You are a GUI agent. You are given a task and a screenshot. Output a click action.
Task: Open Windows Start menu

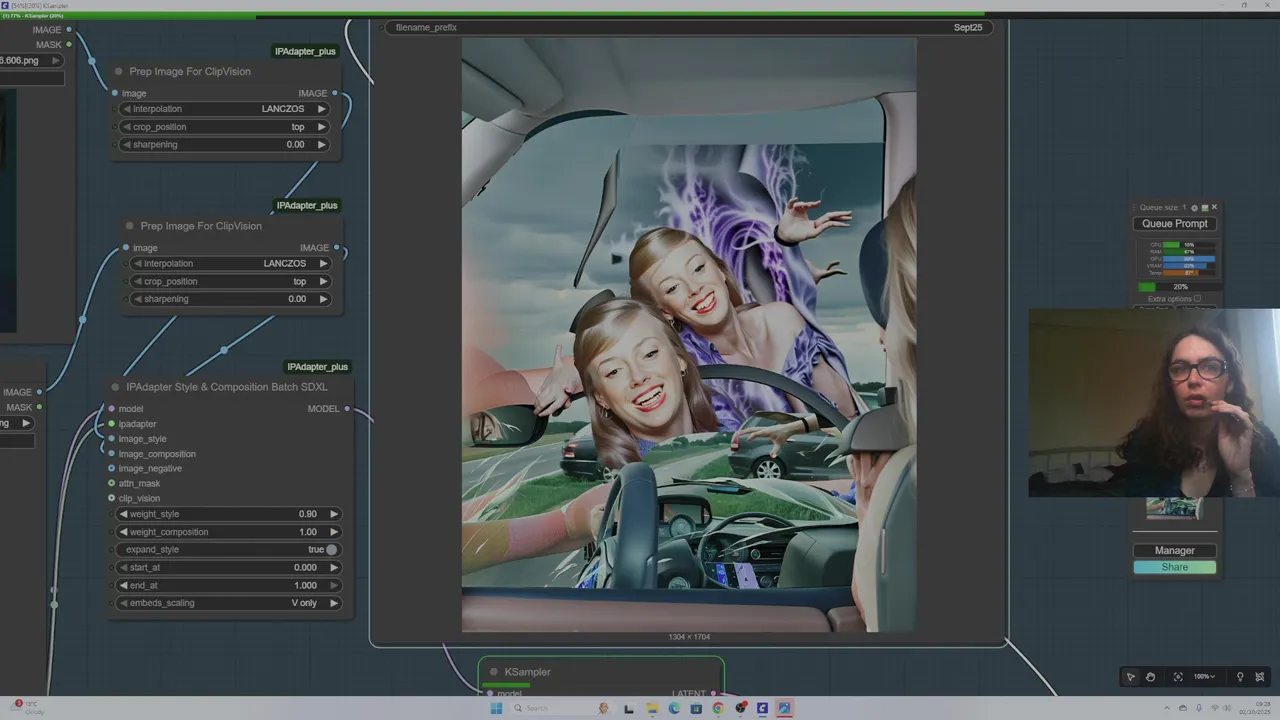[496, 708]
